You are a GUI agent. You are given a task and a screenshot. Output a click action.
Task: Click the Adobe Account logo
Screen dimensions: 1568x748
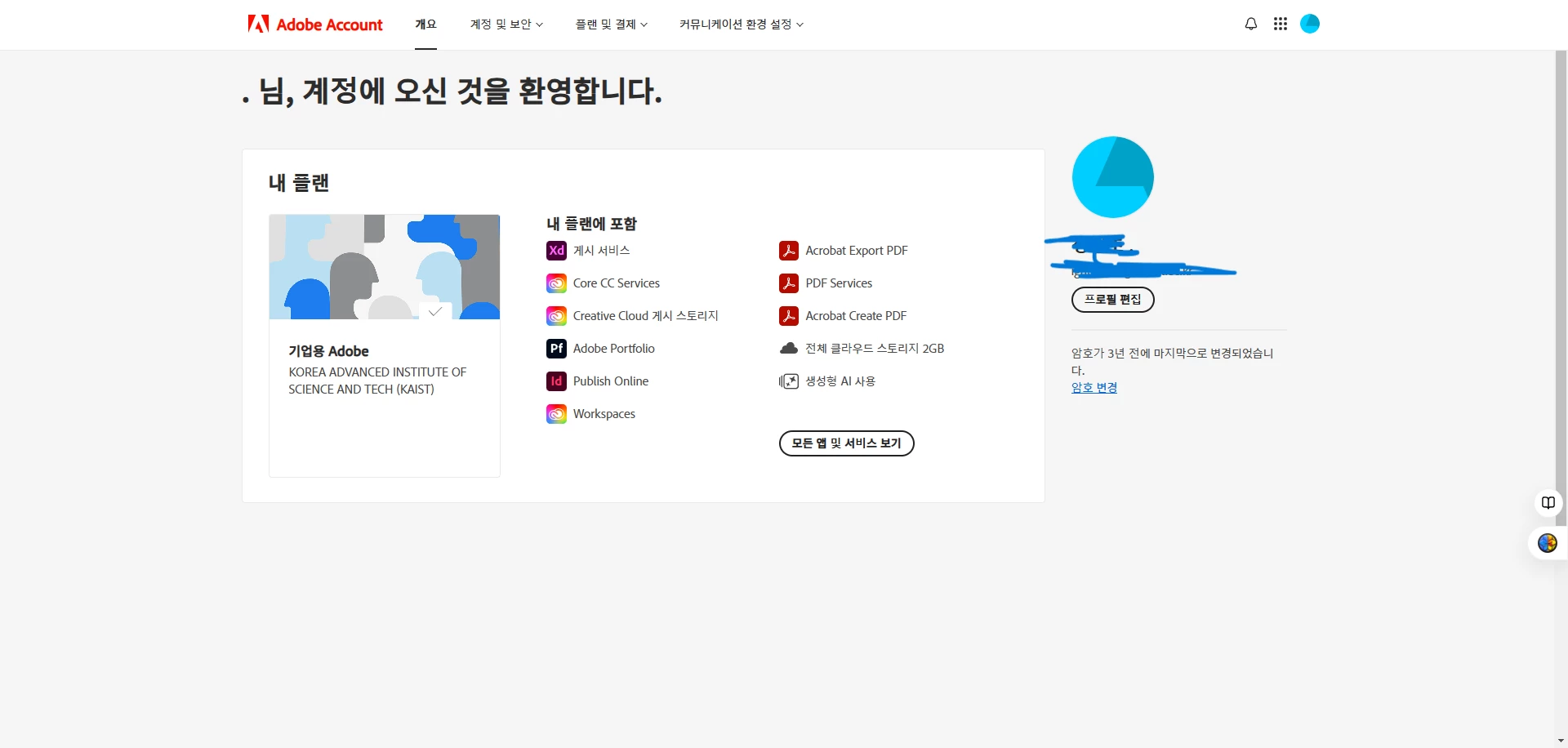pos(315,24)
